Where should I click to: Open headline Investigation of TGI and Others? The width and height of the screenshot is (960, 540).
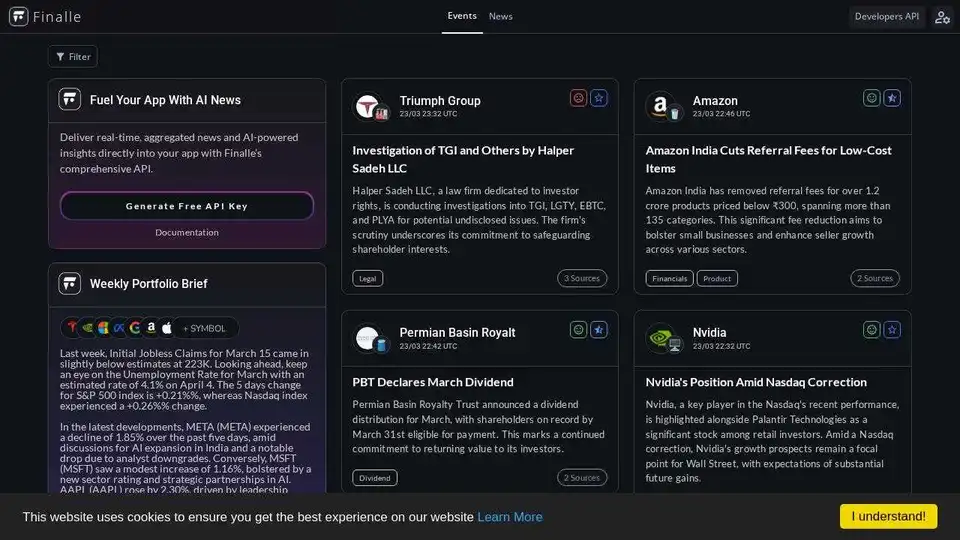tap(463, 159)
